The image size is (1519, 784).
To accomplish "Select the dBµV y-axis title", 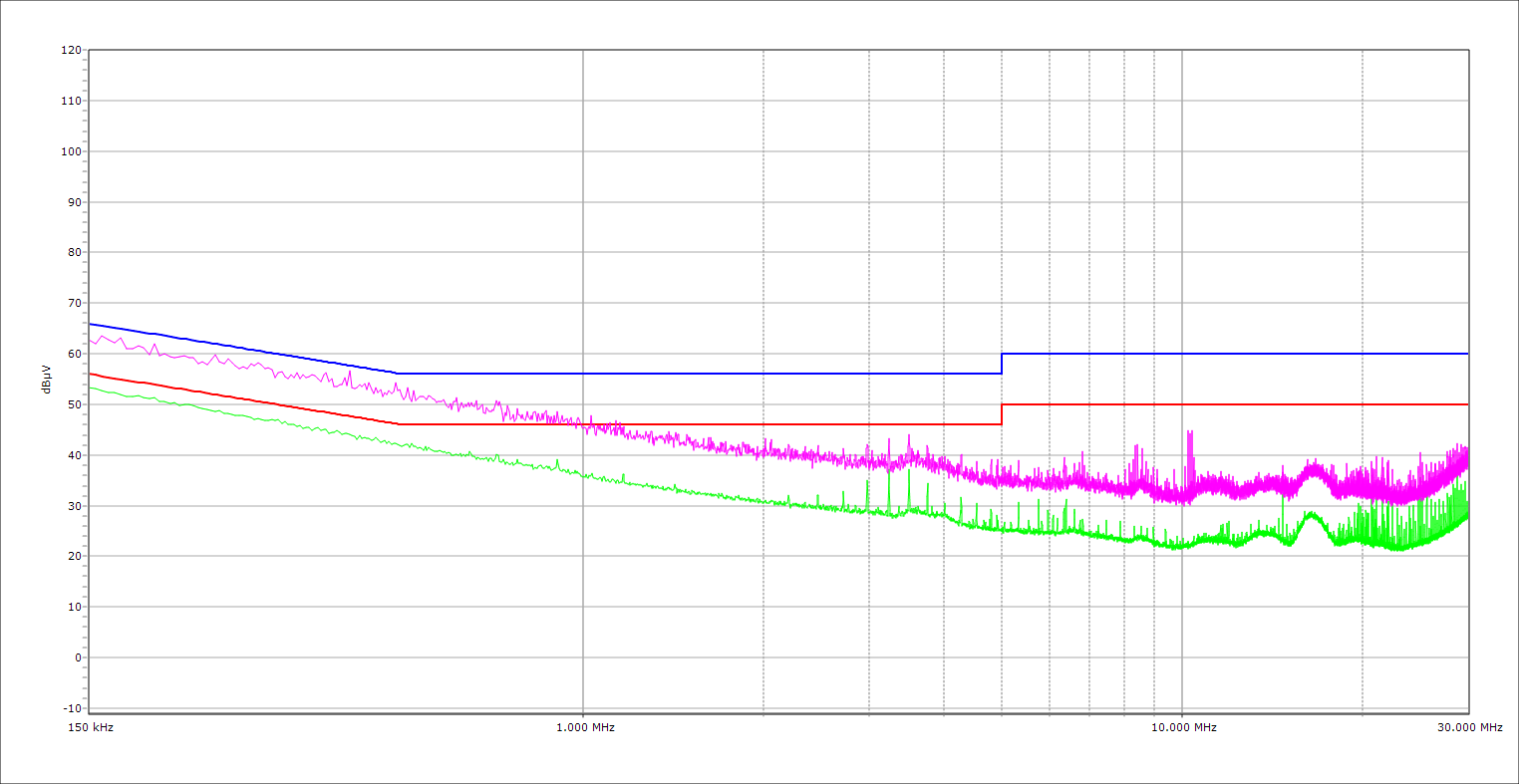I will [47, 380].
